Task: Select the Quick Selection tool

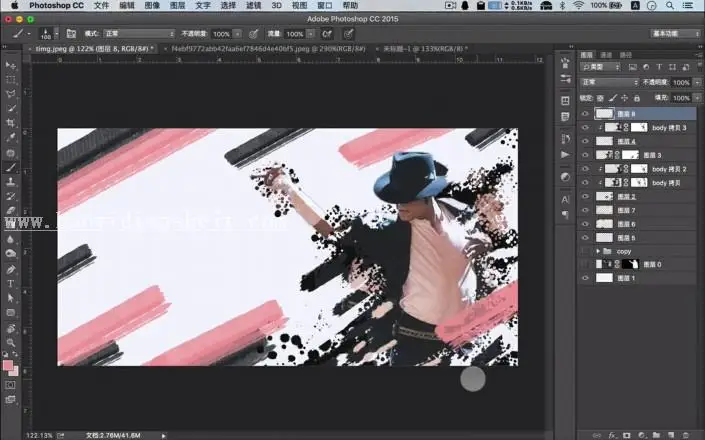Action: pyautogui.click(x=10, y=108)
